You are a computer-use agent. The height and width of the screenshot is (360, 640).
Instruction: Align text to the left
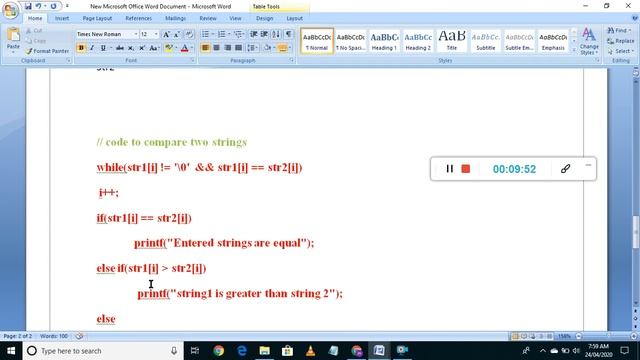tap(205, 48)
